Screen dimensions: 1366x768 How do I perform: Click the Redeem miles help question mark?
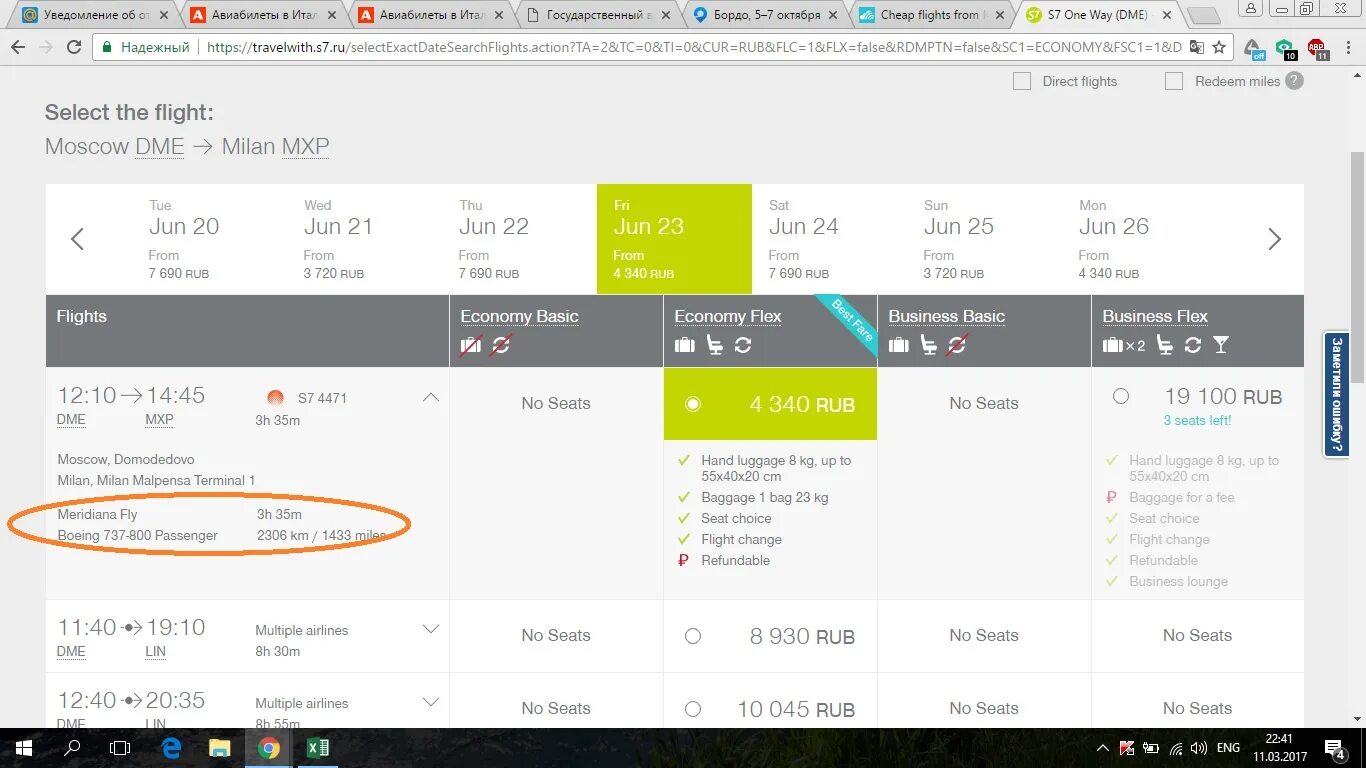coord(1295,80)
